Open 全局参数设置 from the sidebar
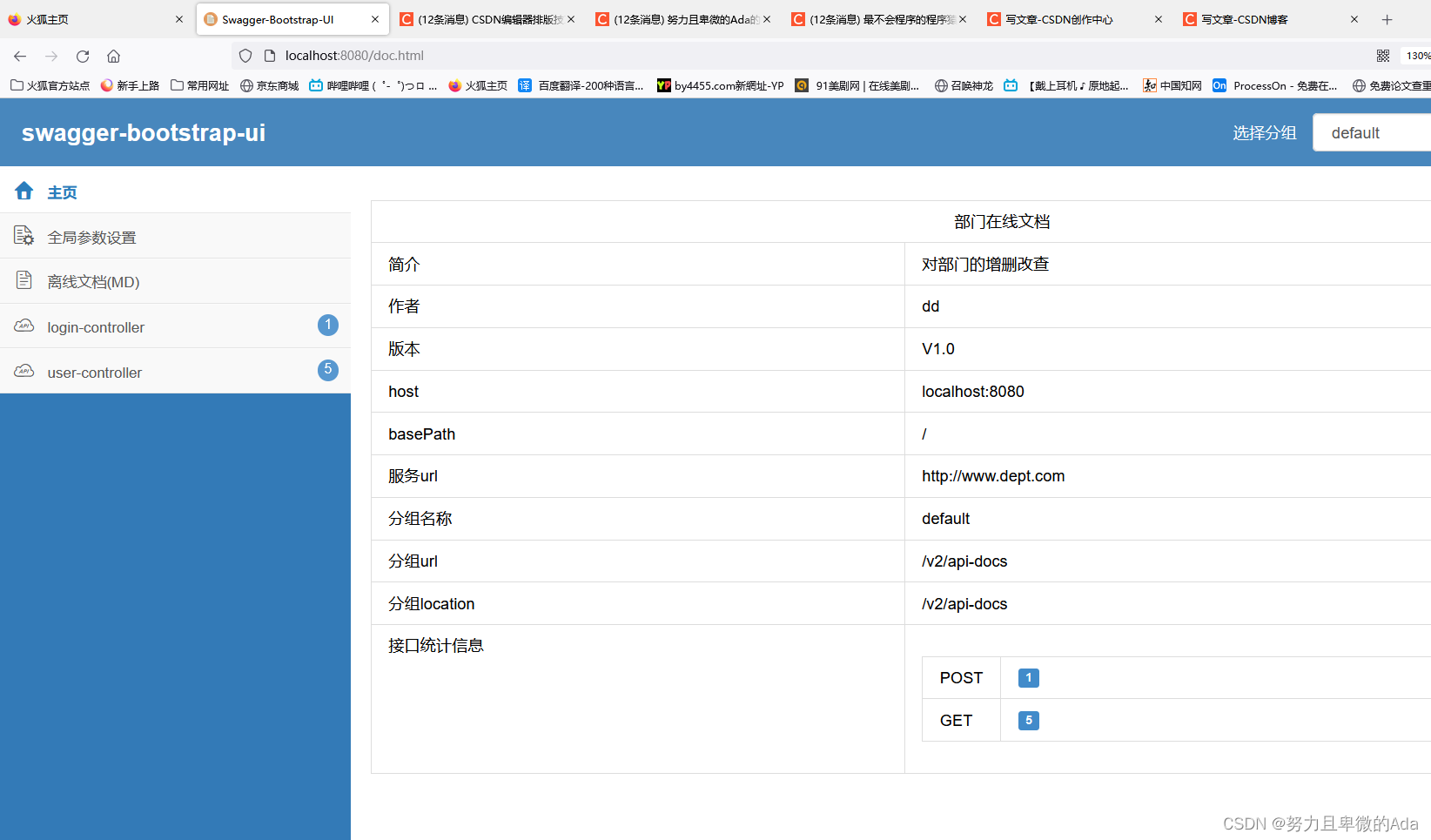Image resolution: width=1431 pixels, height=840 pixels. (91, 236)
